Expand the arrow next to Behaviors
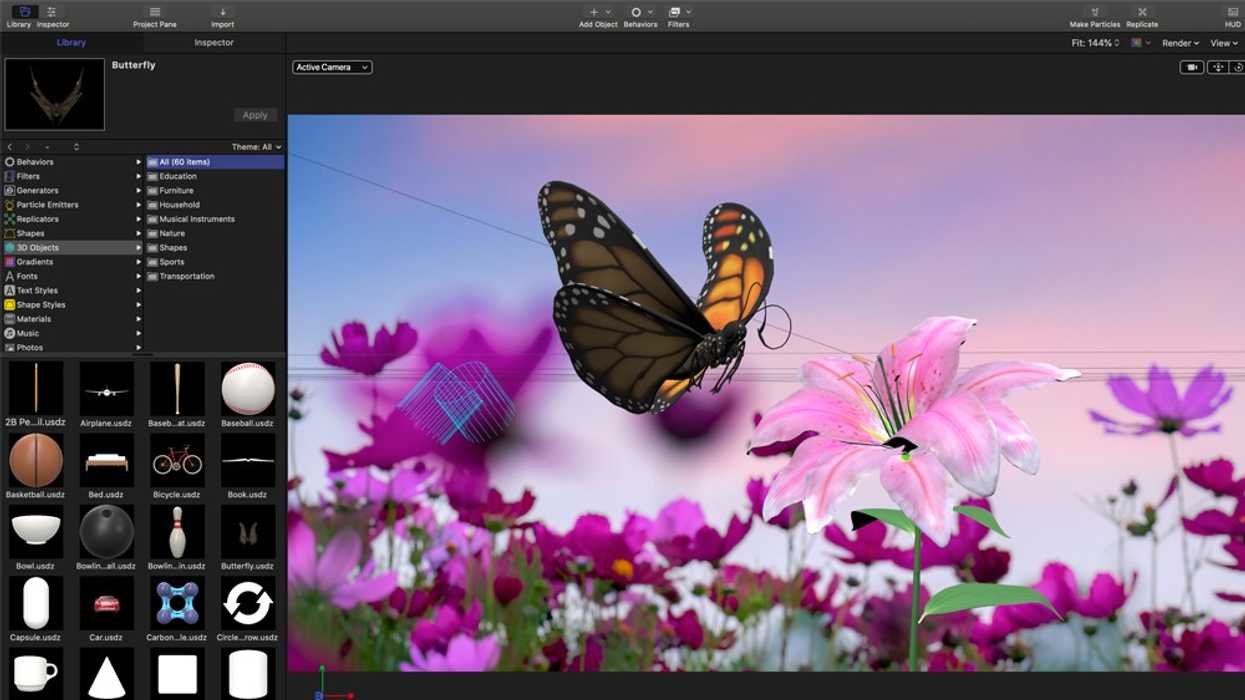1245x700 pixels. tap(139, 161)
